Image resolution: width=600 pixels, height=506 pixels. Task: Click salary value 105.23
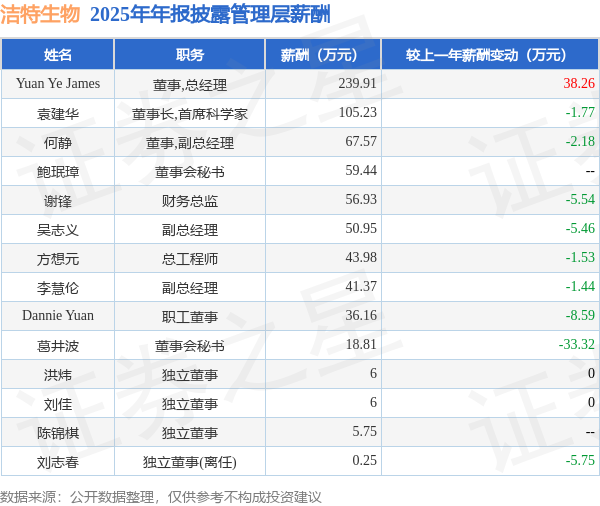click(x=357, y=113)
